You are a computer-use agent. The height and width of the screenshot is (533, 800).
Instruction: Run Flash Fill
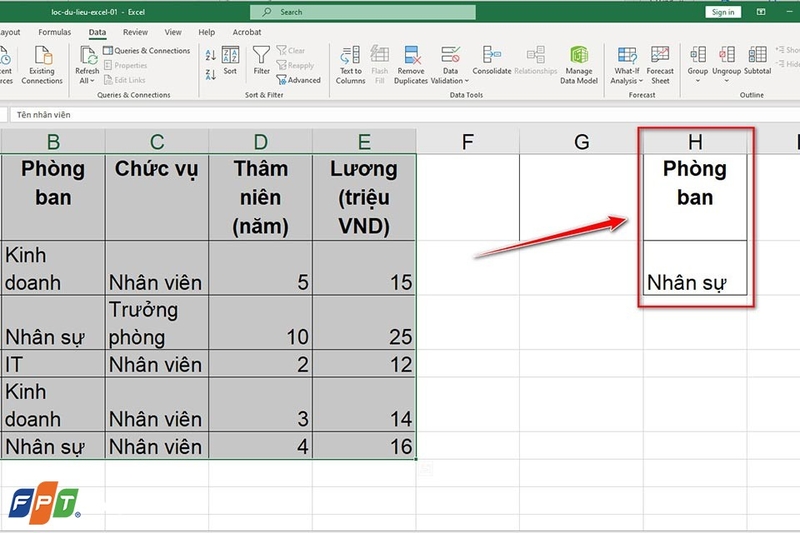(380, 65)
